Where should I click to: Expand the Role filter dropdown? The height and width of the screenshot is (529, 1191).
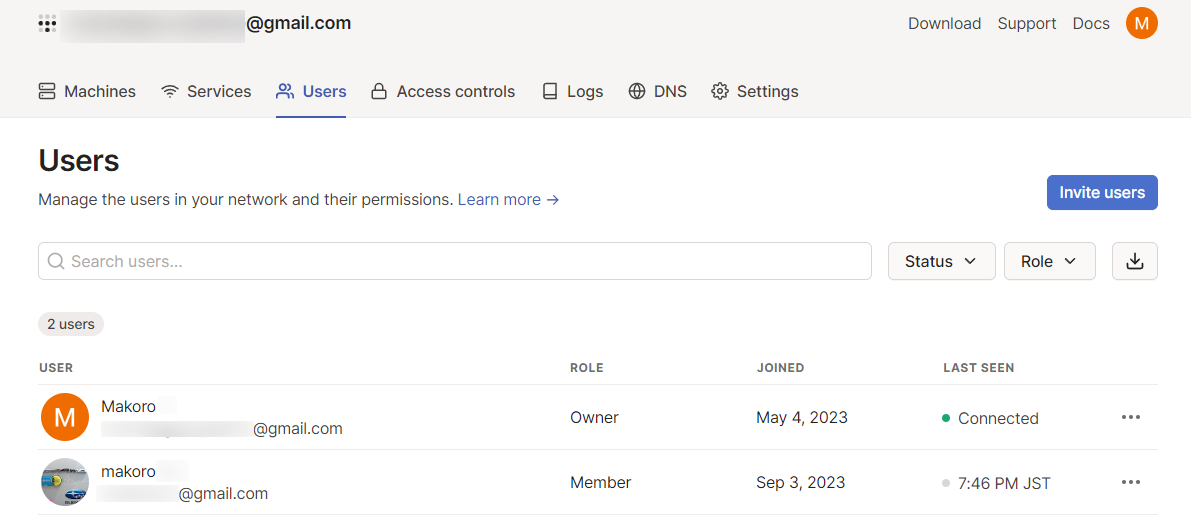tap(1049, 261)
